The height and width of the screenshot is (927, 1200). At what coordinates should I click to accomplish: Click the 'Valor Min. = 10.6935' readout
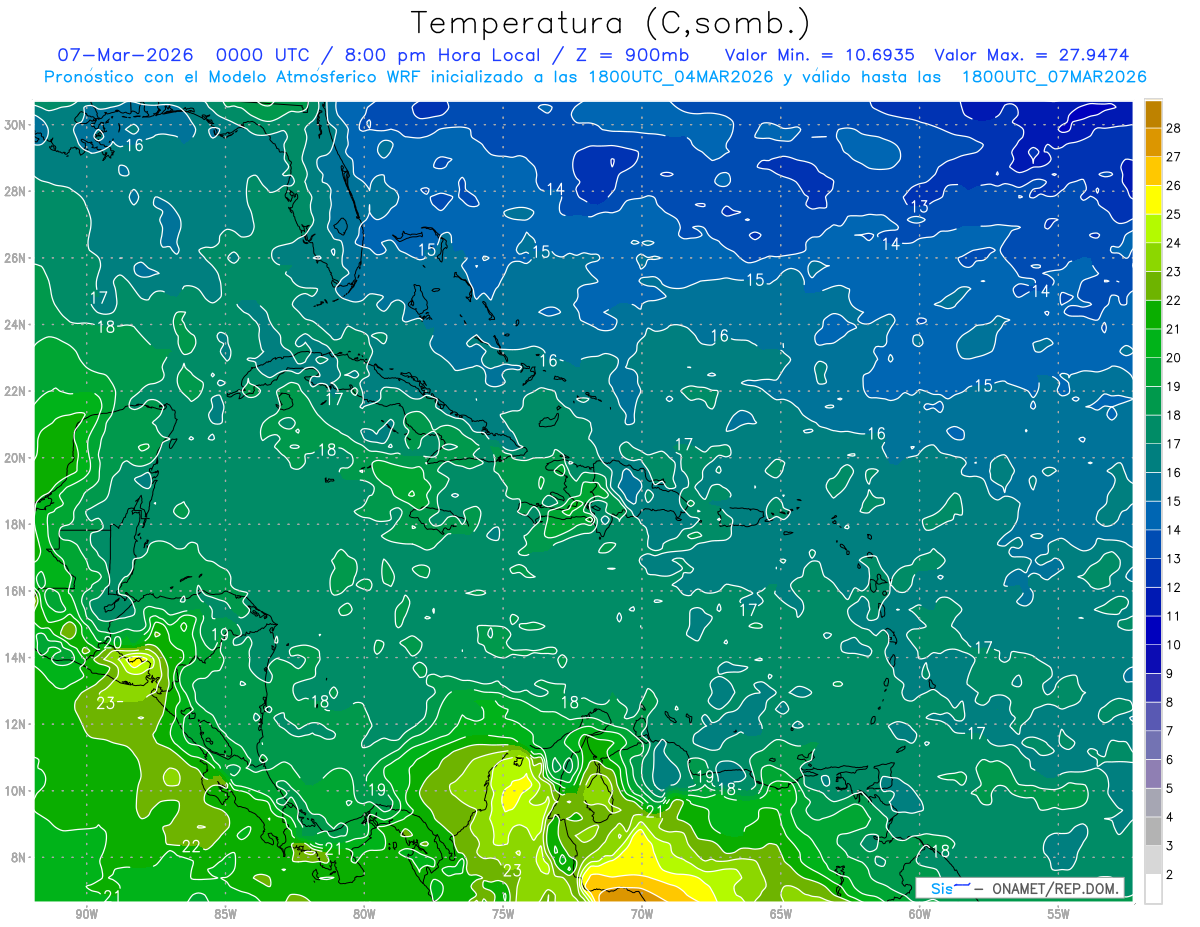pos(818,55)
